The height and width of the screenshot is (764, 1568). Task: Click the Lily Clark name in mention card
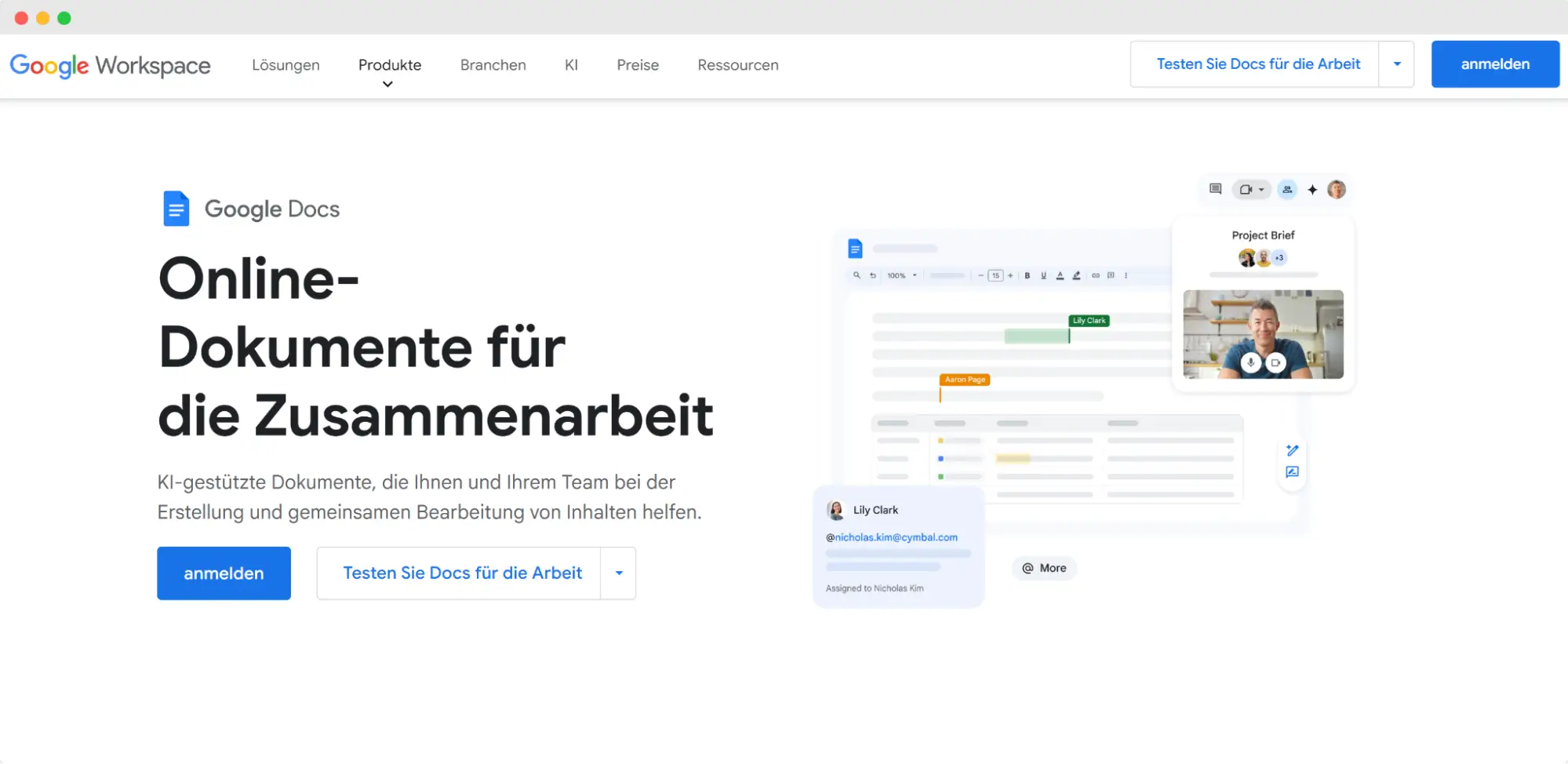875,510
